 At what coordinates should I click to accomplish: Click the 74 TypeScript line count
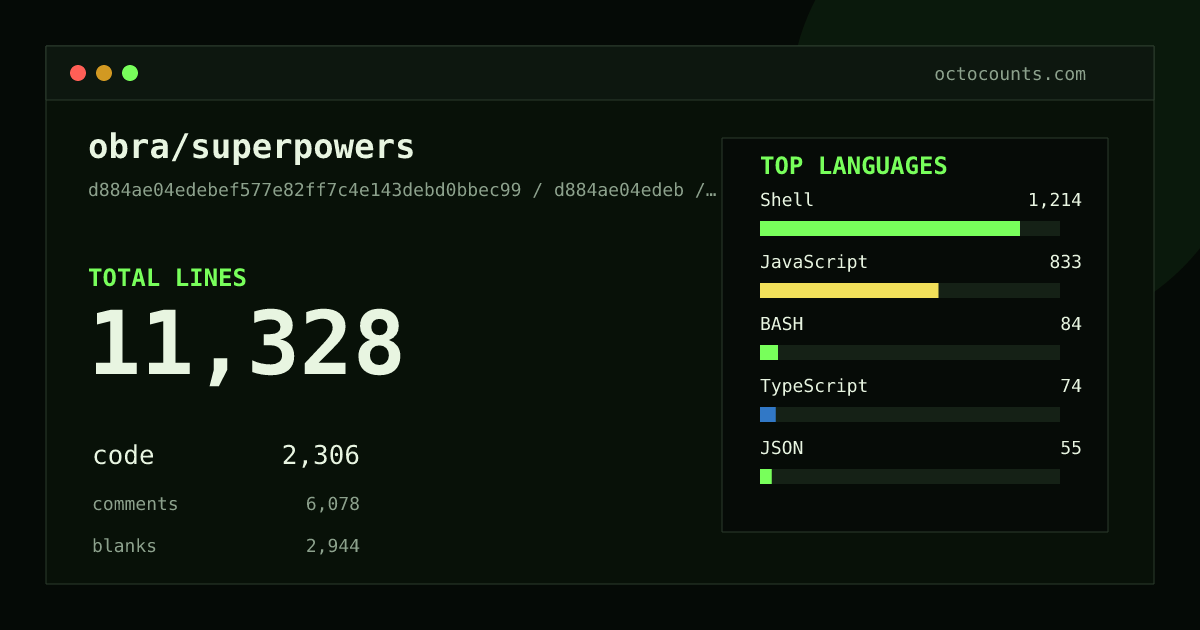1071,386
